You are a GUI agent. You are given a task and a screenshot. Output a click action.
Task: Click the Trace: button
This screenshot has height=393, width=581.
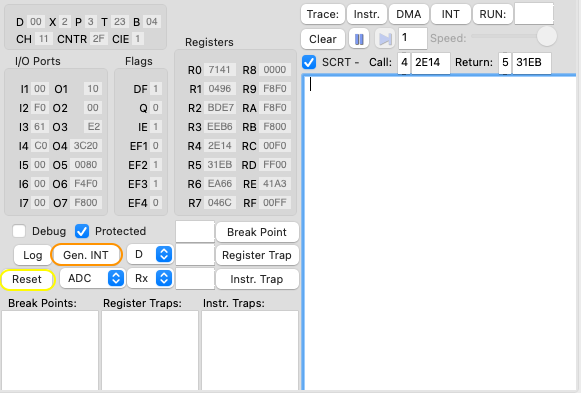(x=323, y=14)
